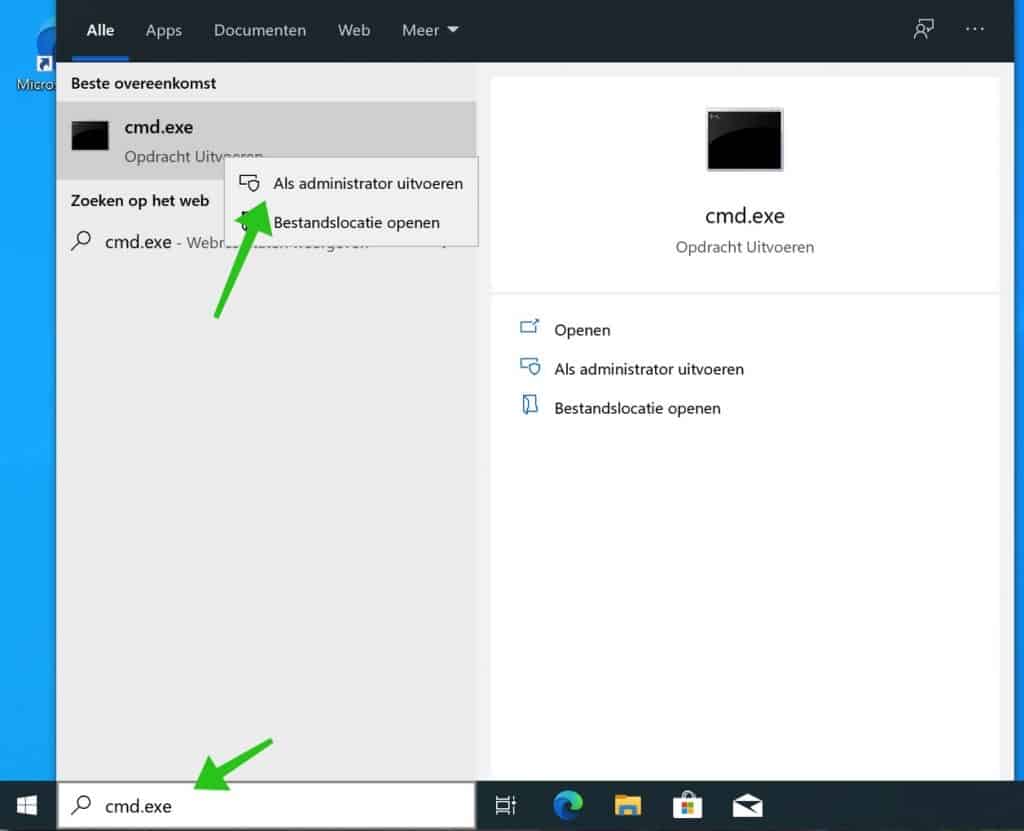This screenshot has width=1024, height=831.
Task: Click the account sign-in icon in search
Action: (x=923, y=30)
